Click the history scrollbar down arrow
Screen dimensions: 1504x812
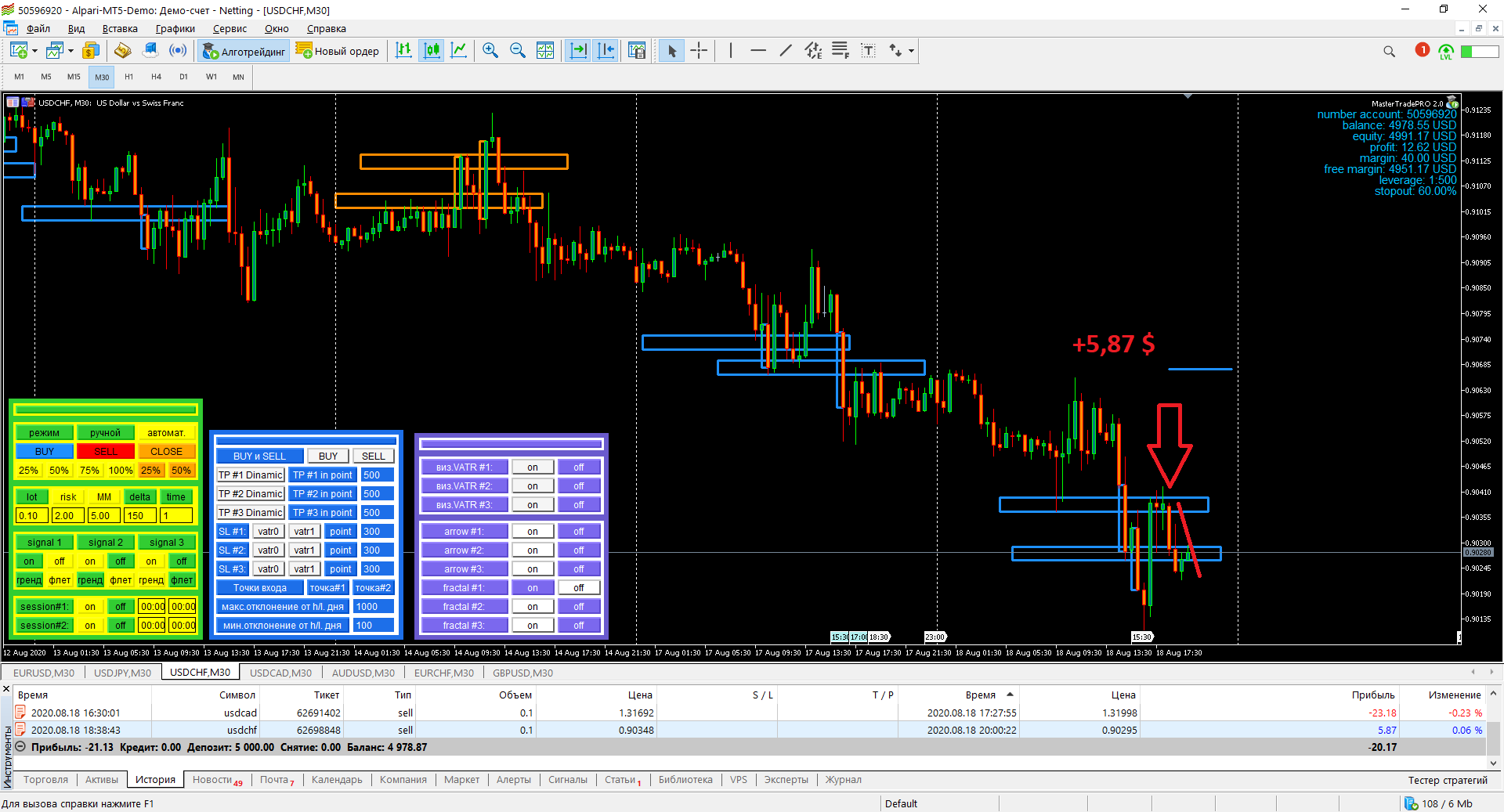(x=1494, y=763)
